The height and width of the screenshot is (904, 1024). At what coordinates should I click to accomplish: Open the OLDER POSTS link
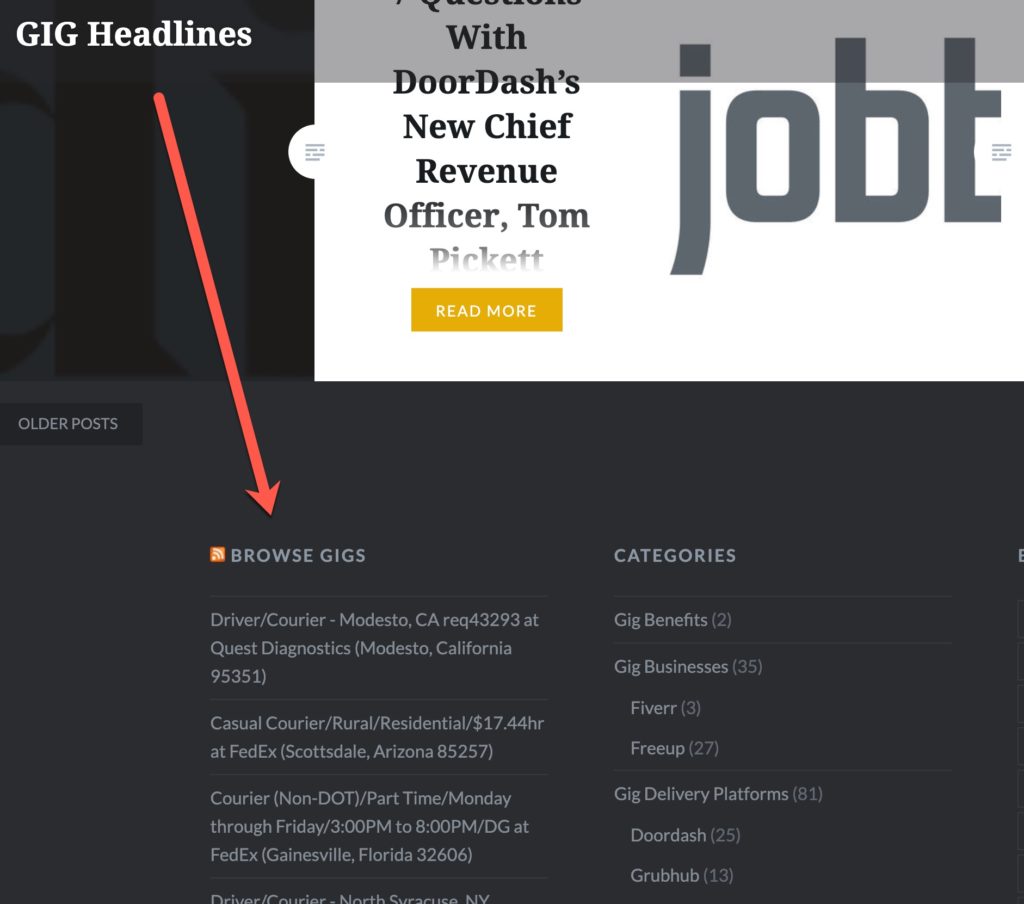[68, 424]
